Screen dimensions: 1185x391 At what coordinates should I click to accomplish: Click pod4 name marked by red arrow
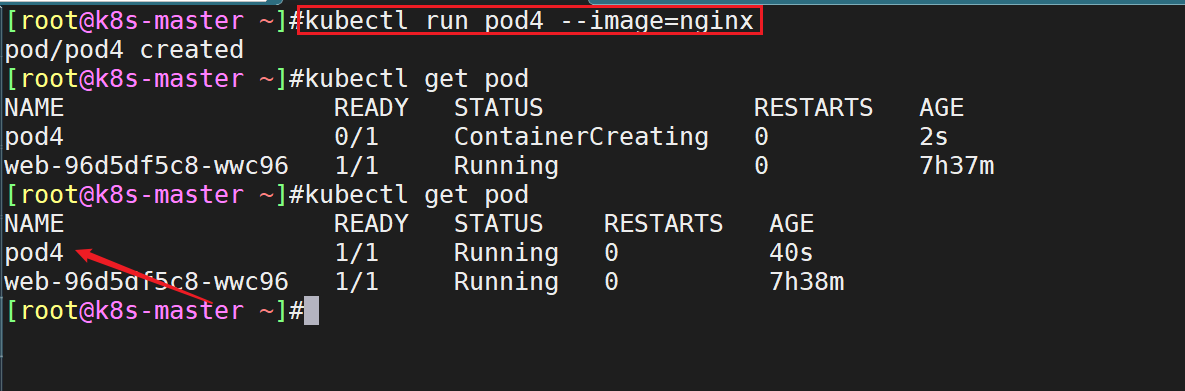click(35, 253)
